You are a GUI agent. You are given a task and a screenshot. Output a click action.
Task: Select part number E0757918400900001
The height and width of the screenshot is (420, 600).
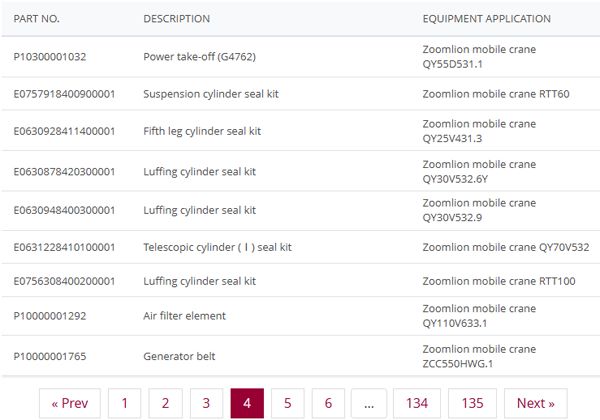click(64, 94)
